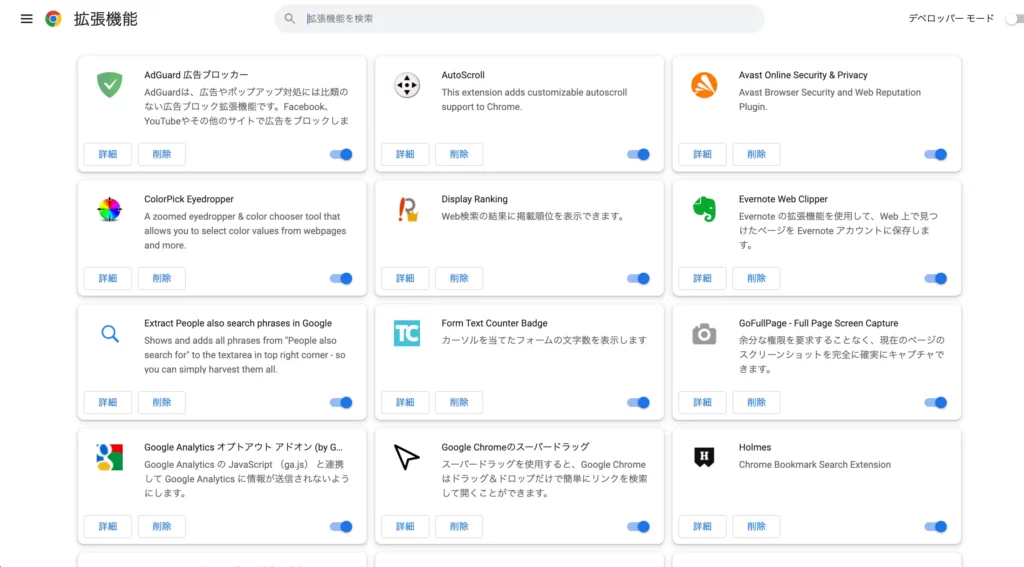Open 詳細 for Extract People also search

[x=108, y=402]
